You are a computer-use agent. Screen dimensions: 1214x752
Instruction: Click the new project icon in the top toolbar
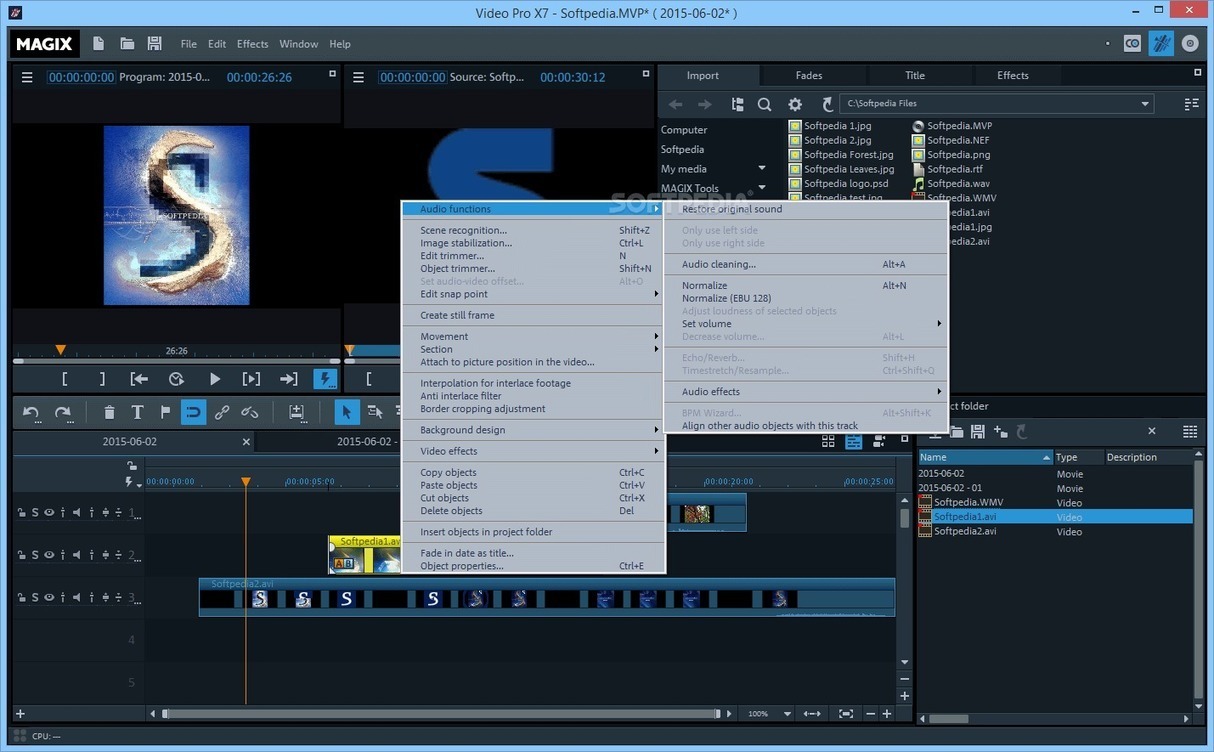[98, 43]
